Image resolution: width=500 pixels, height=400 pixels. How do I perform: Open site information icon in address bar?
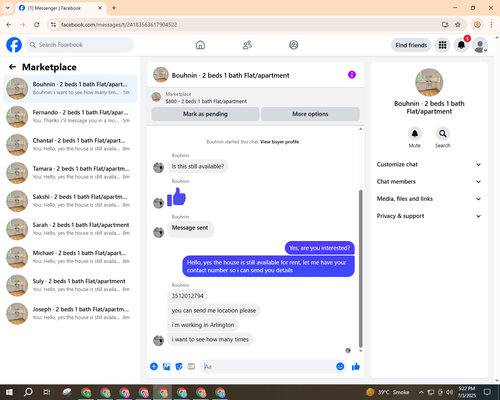point(53,25)
